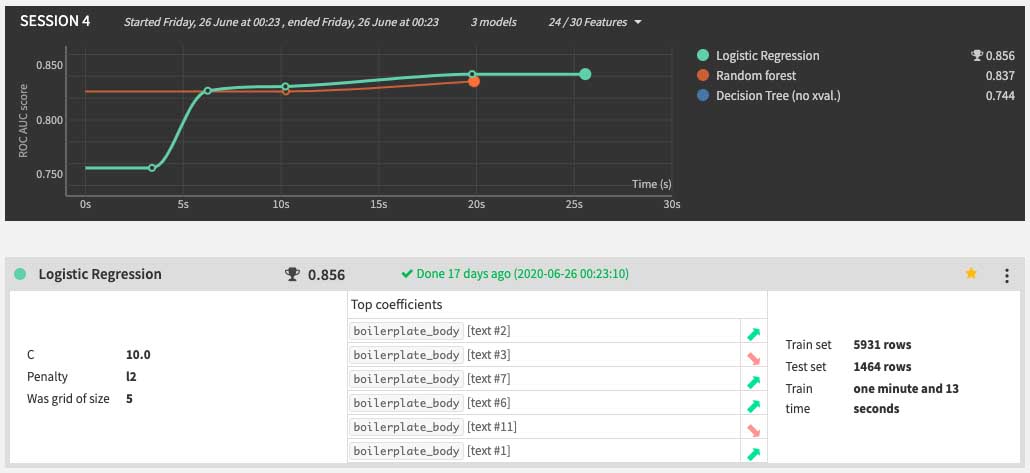Click the yellow star favorite icon
This screenshot has width=1030, height=473.
(x=971, y=274)
